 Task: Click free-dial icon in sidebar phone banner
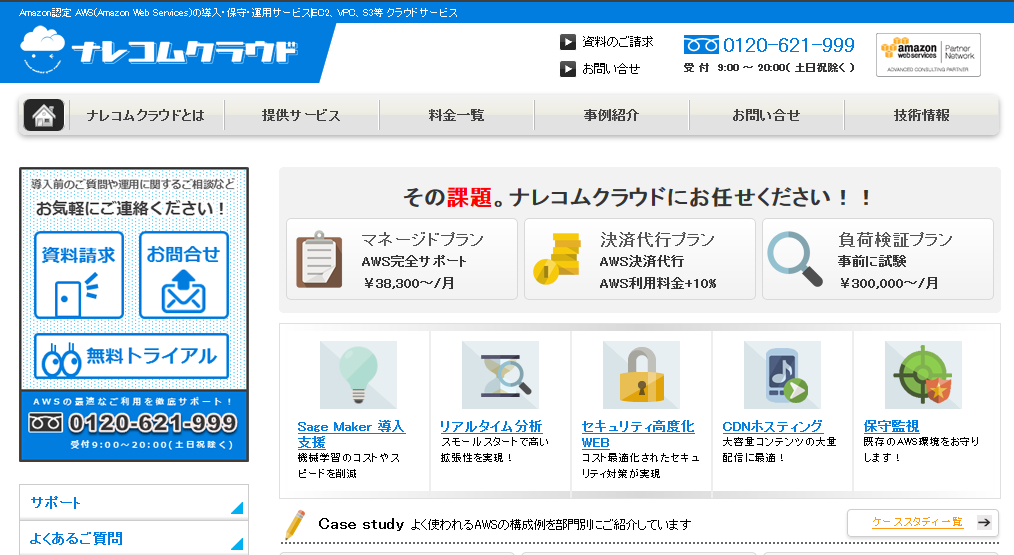pyautogui.click(x=46, y=423)
